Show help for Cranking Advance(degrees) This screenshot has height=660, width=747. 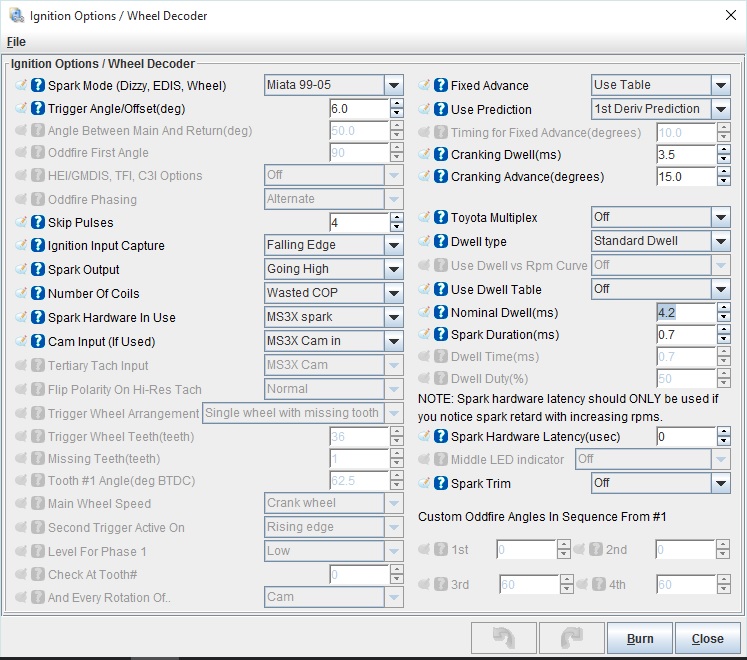[441, 177]
